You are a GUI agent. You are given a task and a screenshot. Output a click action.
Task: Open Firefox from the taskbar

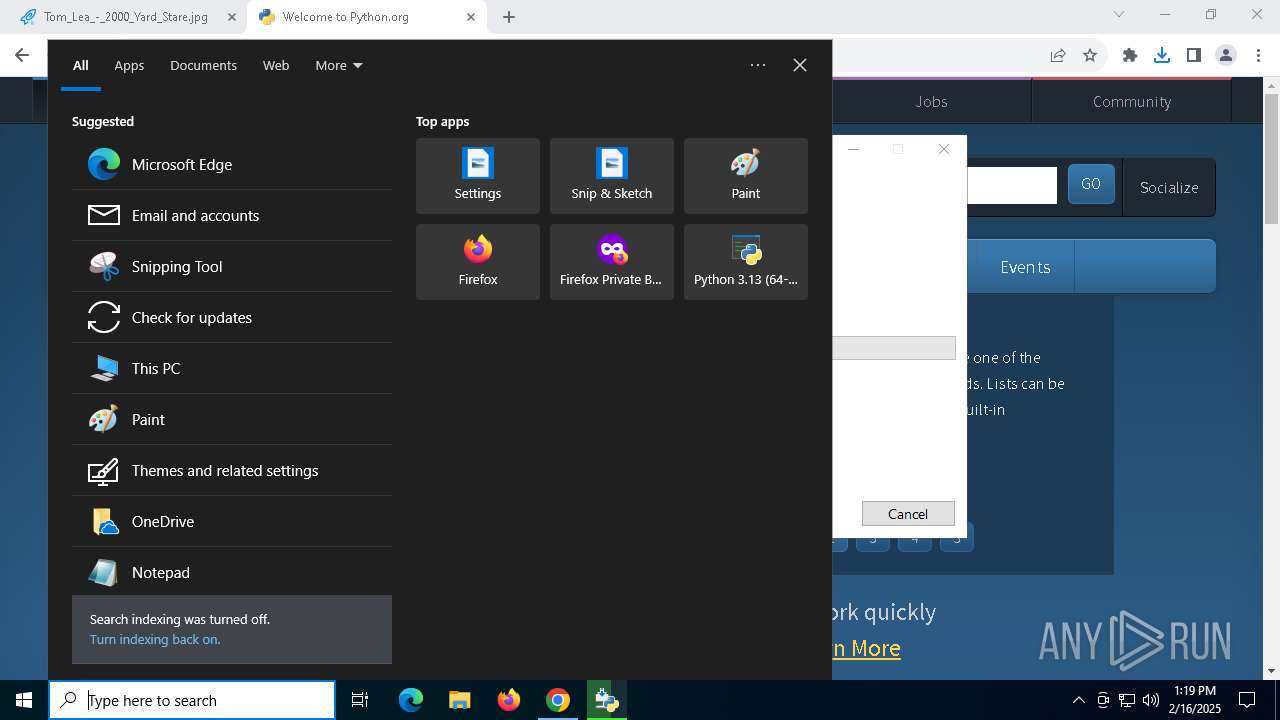(508, 700)
